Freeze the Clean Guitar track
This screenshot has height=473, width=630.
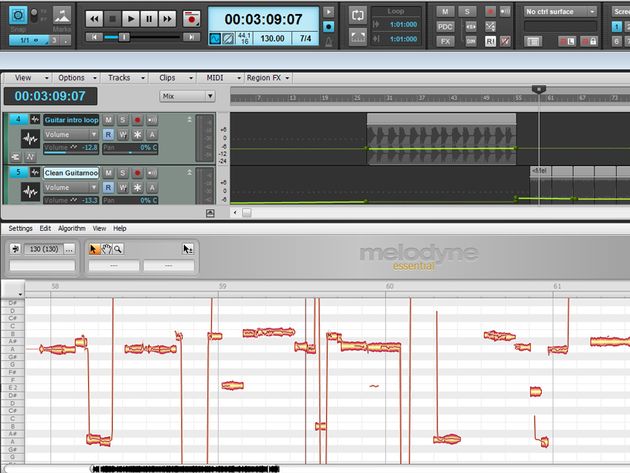pos(137,187)
